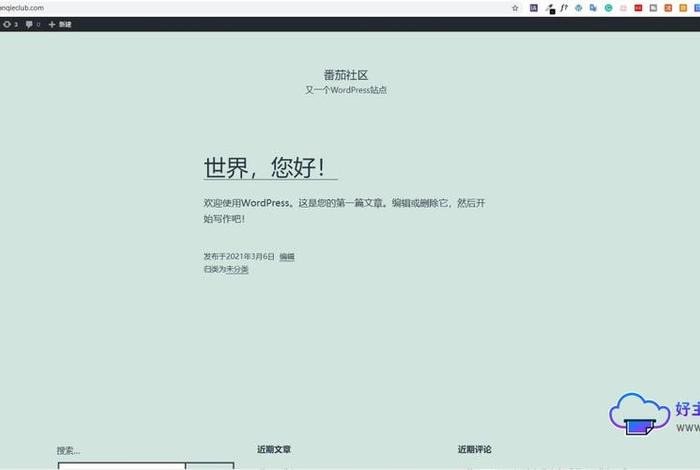This screenshot has width=700, height=470.
Task: Click the 发布于2021年3月6日 publish date text
Action: click(x=239, y=256)
